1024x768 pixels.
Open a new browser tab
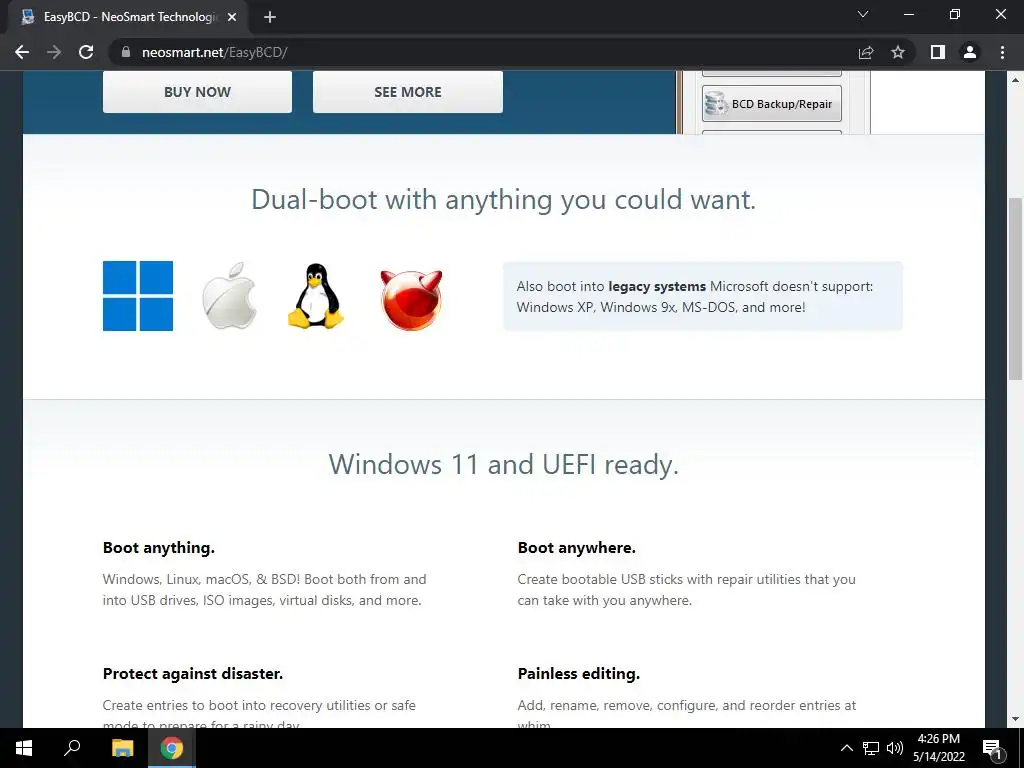[270, 17]
